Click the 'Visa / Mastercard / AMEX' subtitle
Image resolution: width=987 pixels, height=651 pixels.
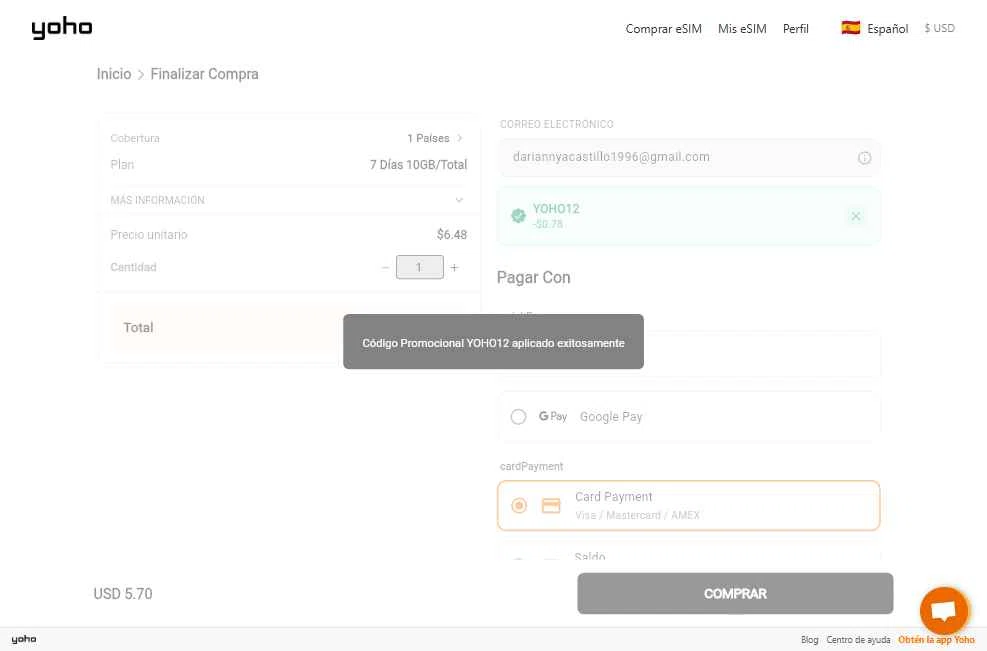[637, 515]
